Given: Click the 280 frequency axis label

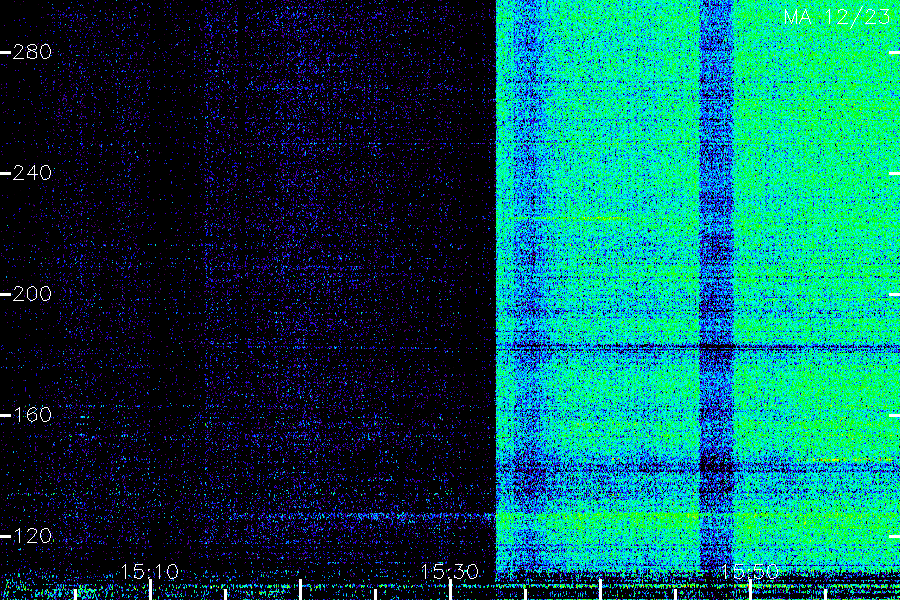Looking at the screenshot, I should click(x=32, y=52).
